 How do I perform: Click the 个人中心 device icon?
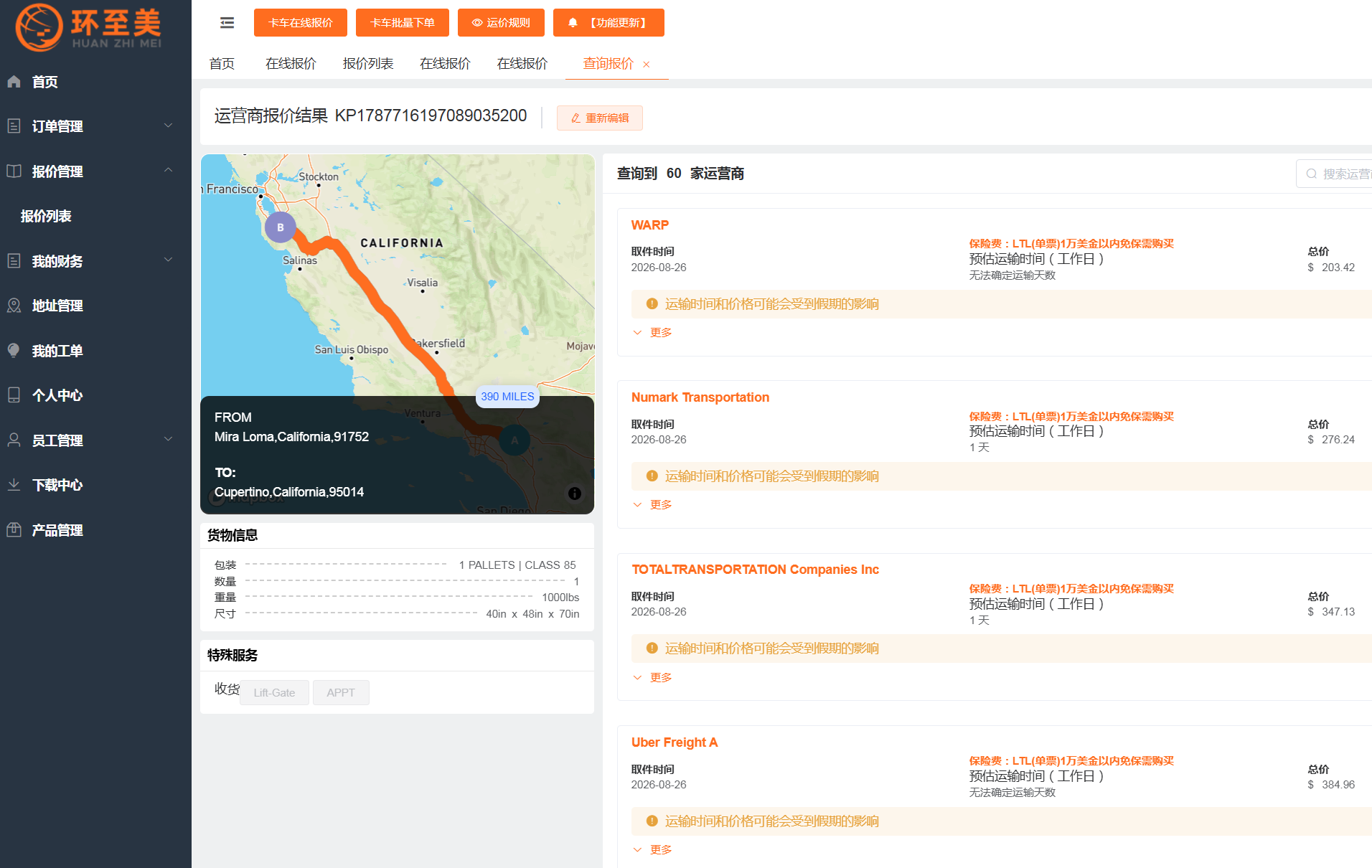click(x=14, y=395)
